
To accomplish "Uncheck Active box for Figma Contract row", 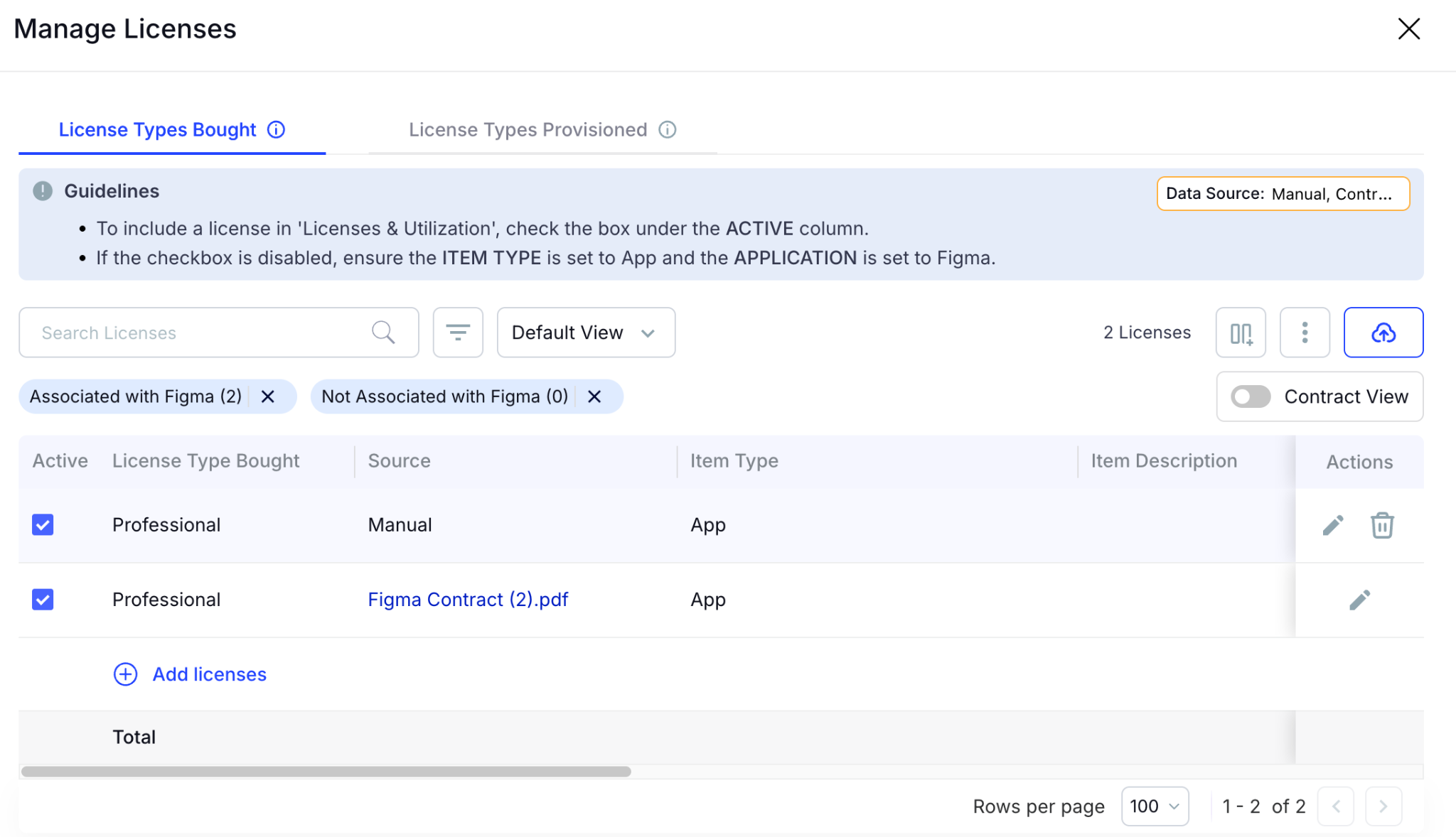I will pos(43,600).
